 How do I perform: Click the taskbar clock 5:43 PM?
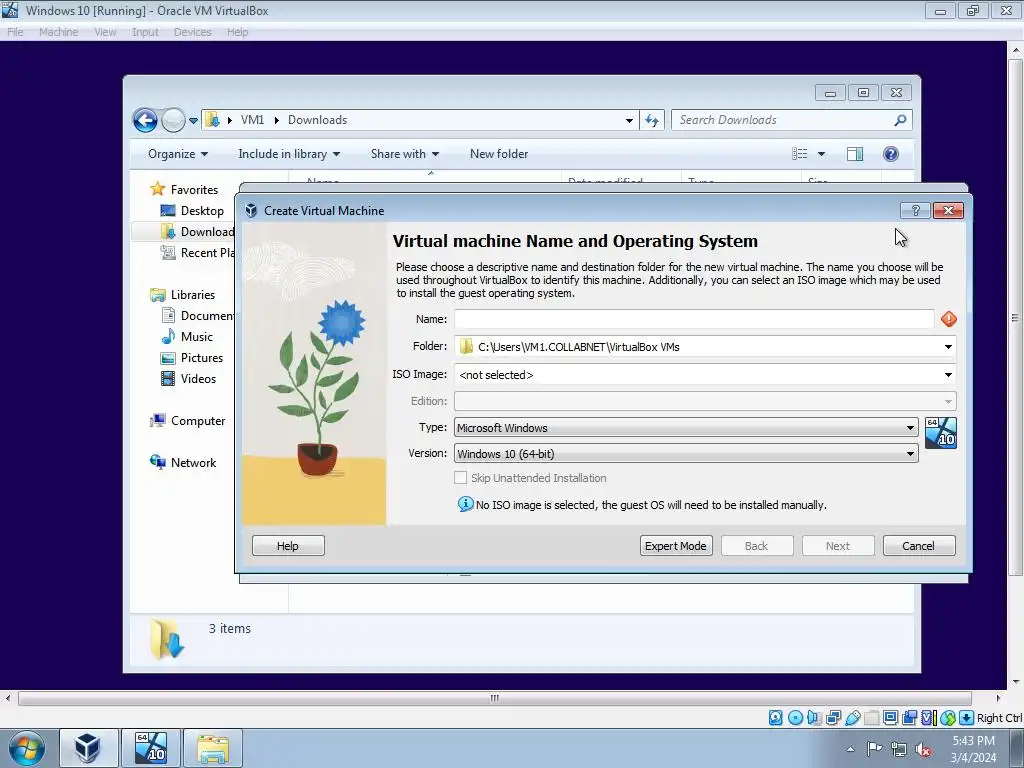pyautogui.click(x=973, y=741)
